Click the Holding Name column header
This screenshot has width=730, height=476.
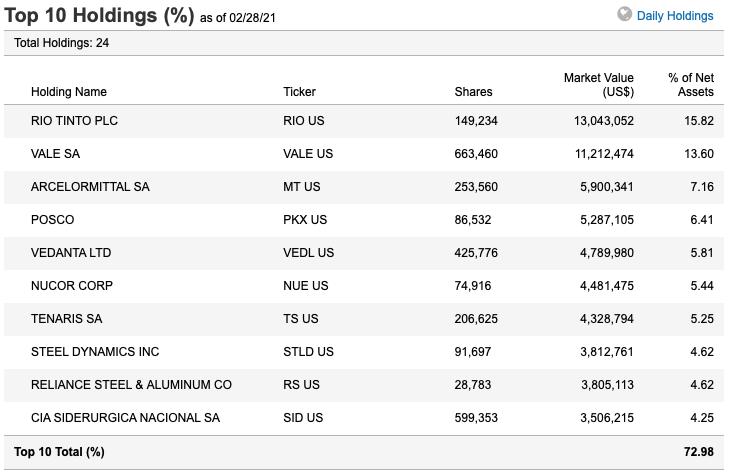[x=69, y=92]
